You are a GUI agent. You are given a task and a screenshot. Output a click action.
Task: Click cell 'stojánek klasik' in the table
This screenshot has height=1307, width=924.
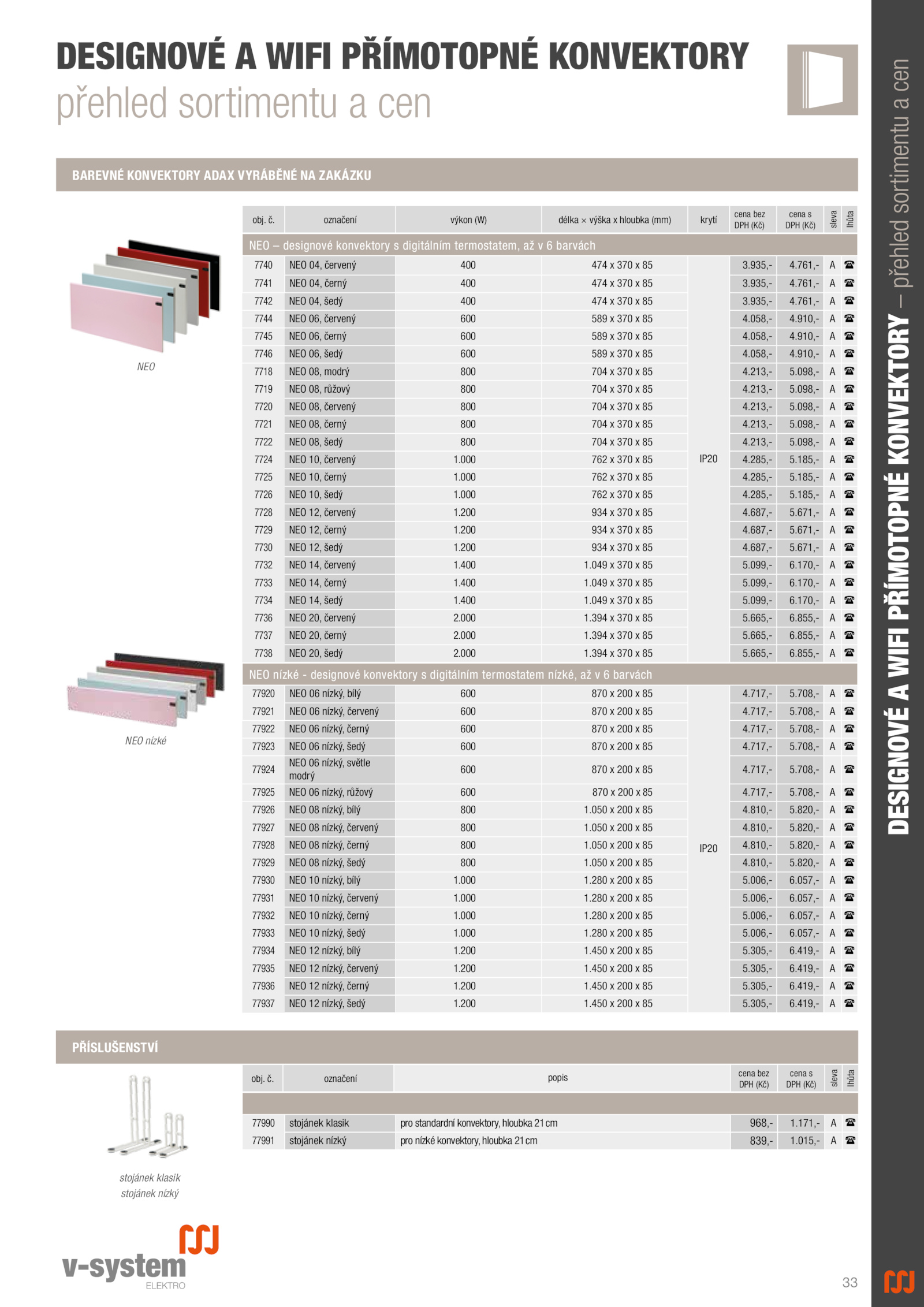(340, 1123)
